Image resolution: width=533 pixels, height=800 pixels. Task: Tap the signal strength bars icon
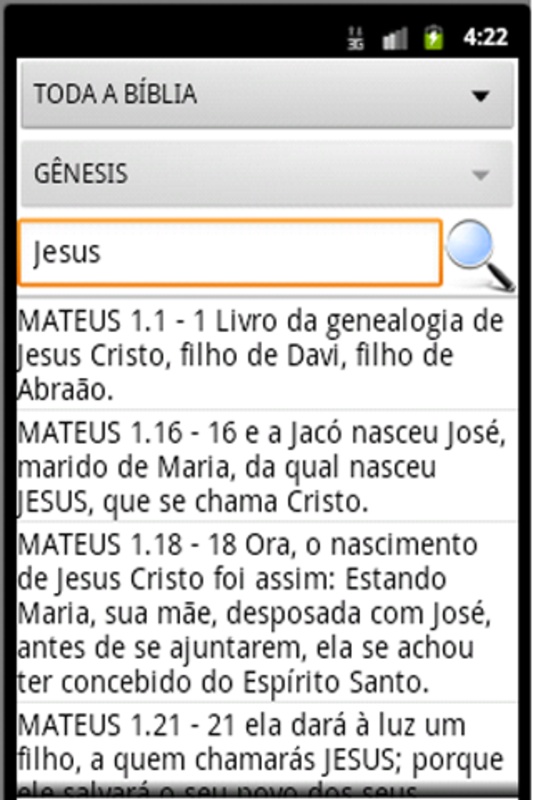click(x=395, y=38)
